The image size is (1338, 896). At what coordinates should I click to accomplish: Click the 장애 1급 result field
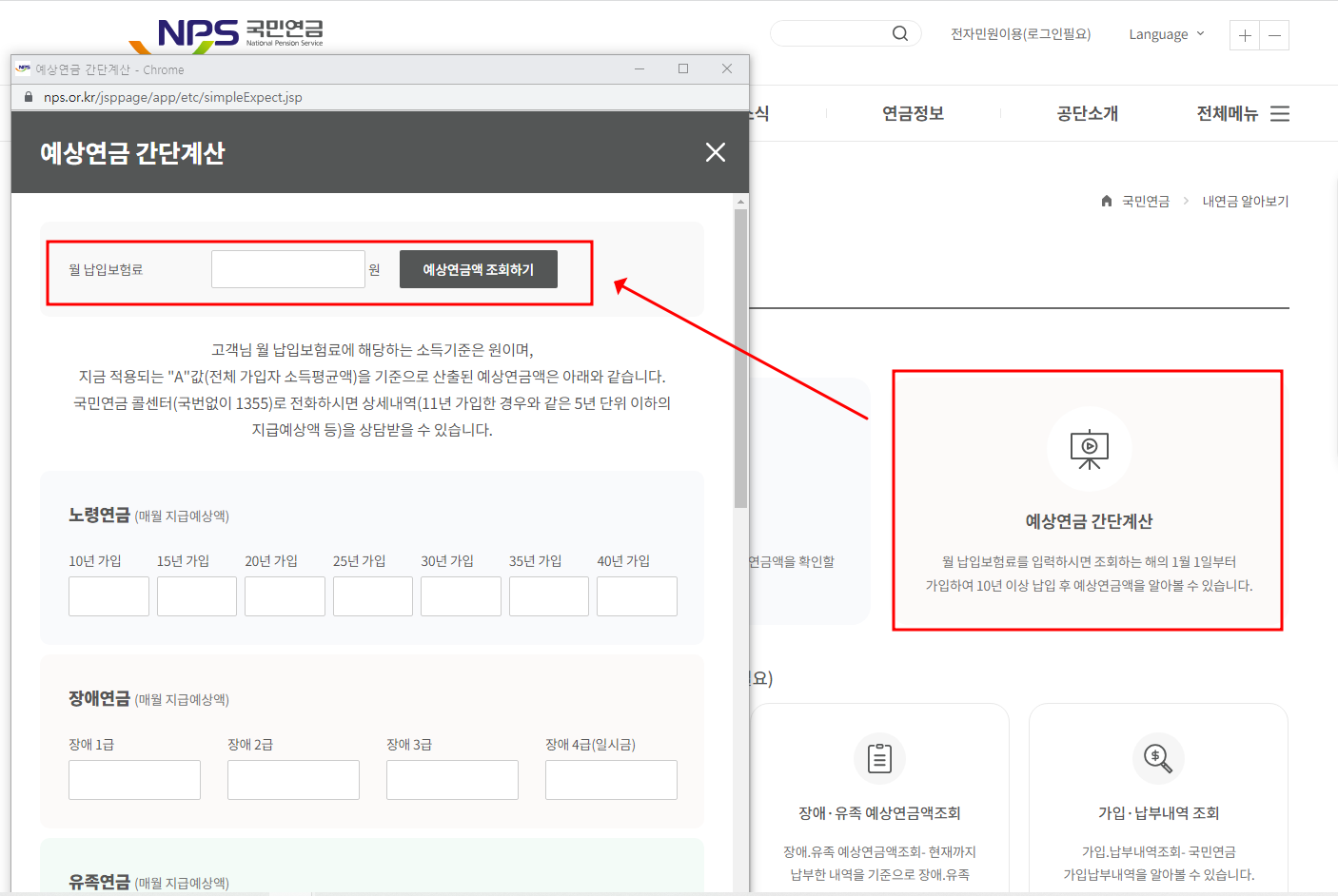(134, 779)
